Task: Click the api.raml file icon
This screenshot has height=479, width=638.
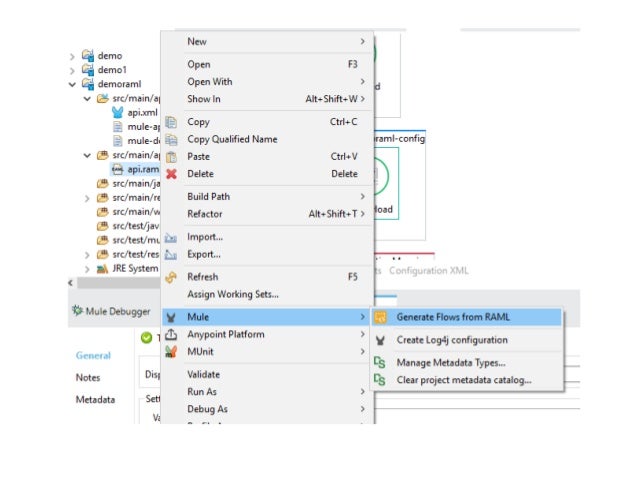Action: click(118, 169)
